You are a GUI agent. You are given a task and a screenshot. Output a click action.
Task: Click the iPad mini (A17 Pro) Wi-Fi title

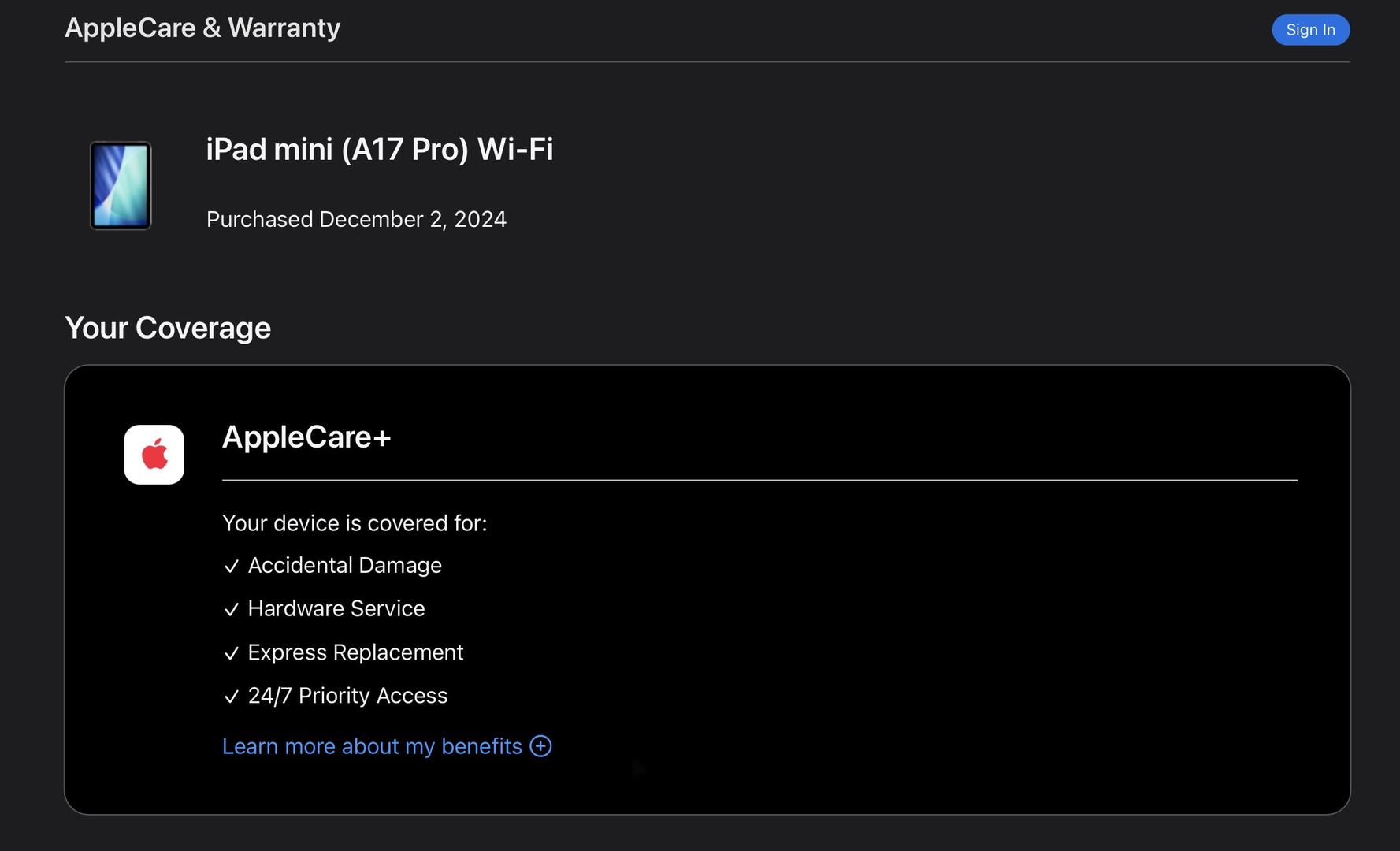coord(380,150)
